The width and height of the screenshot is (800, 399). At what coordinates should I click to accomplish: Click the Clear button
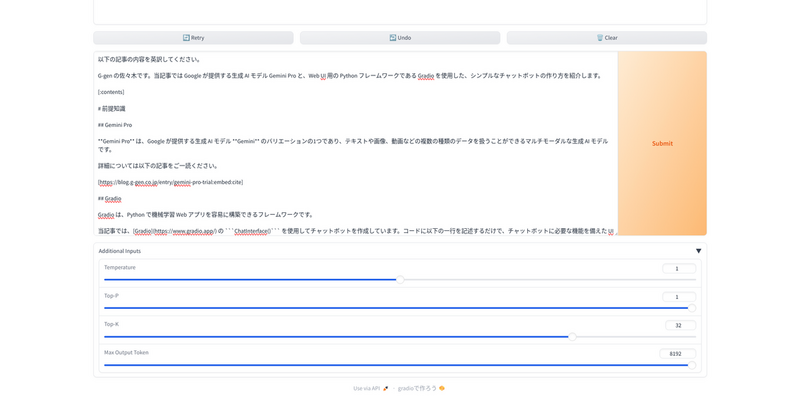[607, 38]
